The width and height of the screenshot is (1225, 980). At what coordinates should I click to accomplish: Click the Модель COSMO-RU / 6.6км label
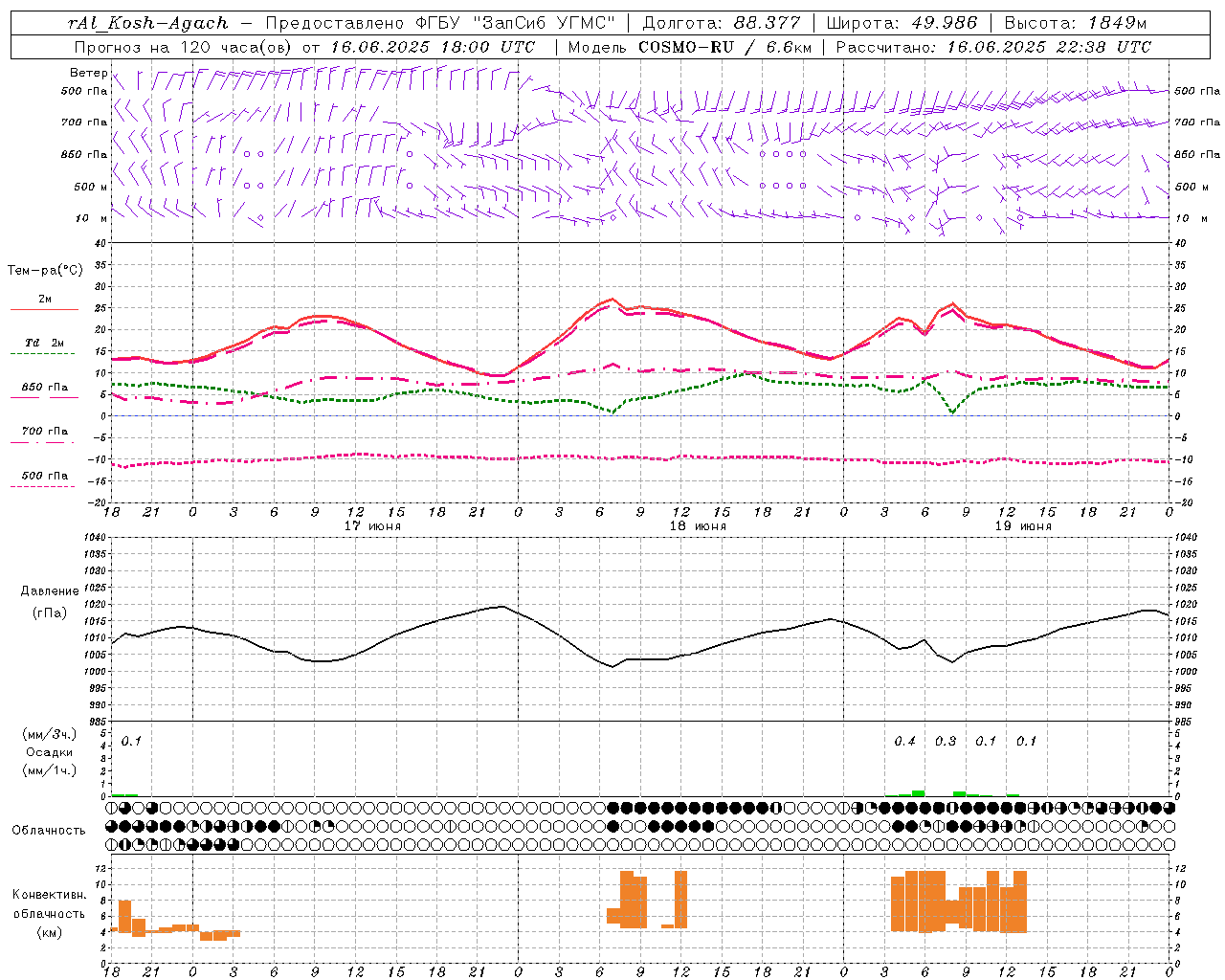[x=690, y=47]
